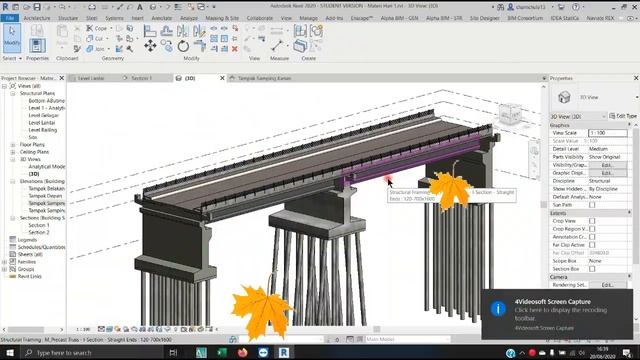Toggle the Sun Path checkbox
The image size is (640, 360).
(x=592, y=205)
